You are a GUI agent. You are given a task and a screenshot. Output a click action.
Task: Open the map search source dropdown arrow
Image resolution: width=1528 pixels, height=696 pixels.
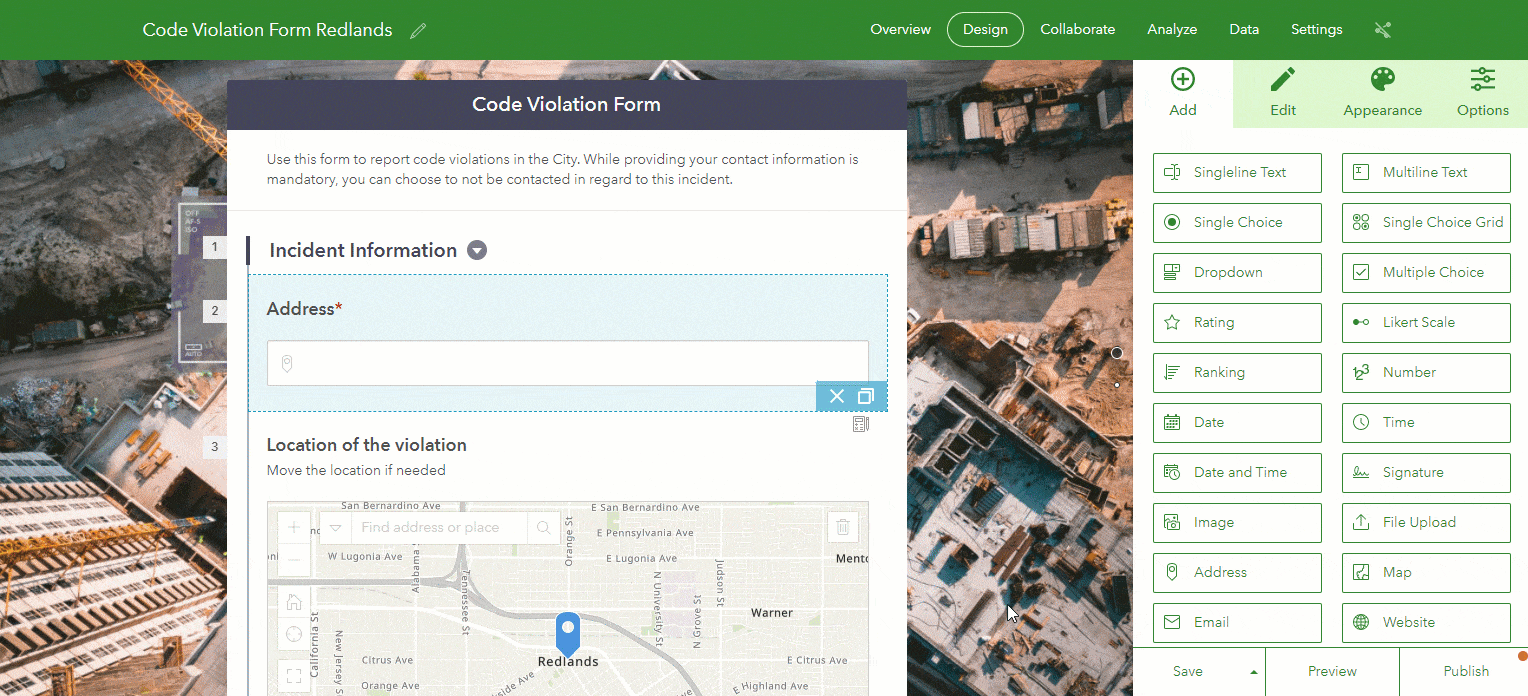pos(335,527)
